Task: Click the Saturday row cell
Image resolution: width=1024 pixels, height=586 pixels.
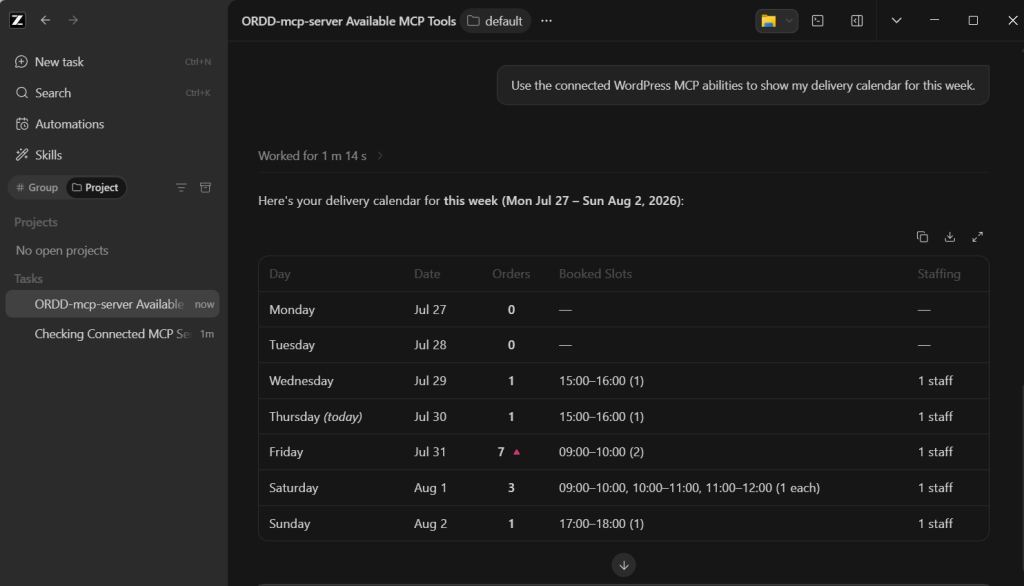Action: tap(294, 488)
